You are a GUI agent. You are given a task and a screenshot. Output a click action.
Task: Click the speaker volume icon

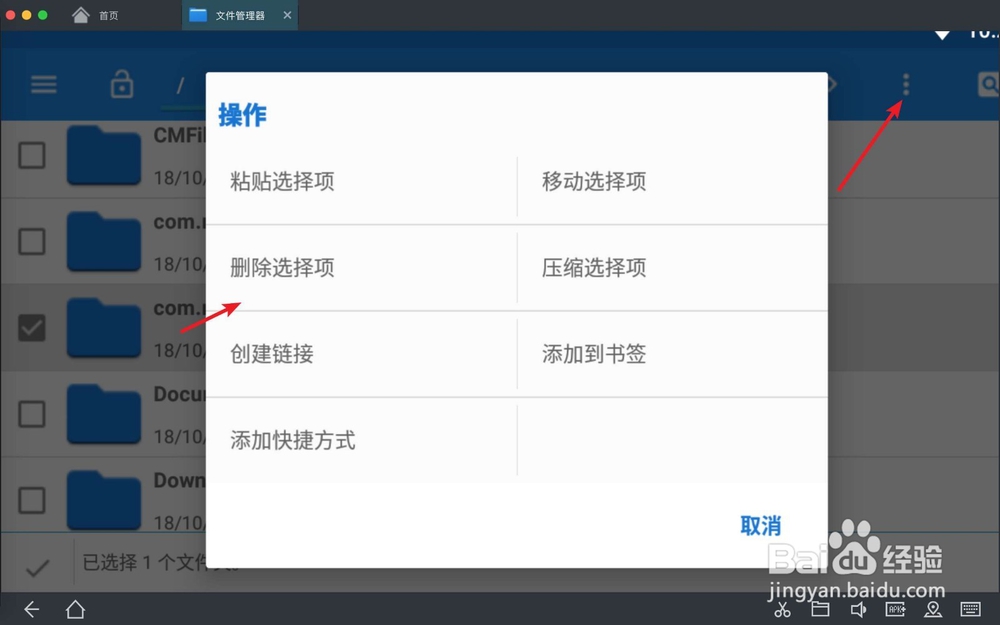[x=858, y=608]
